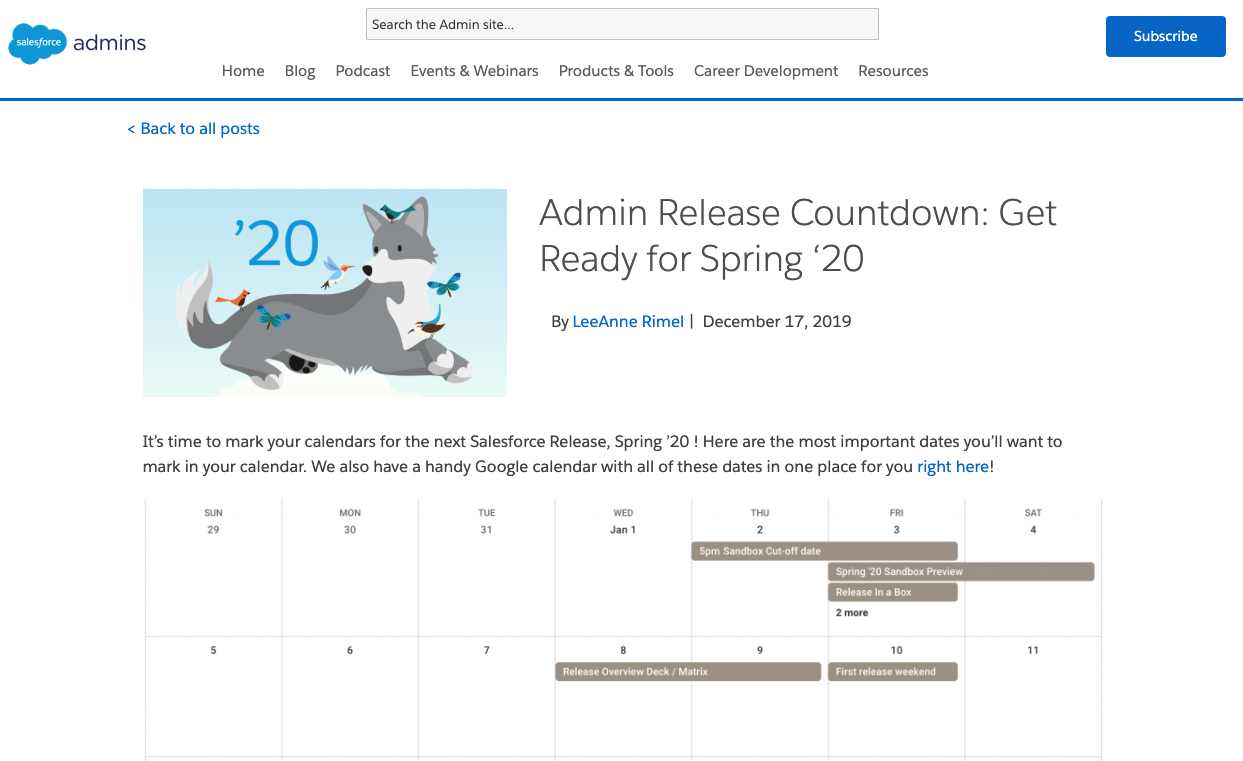Image resolution: width=1243 pixels, height=761 pixels.
Task: Expand the 2 more events link
Action: [x=852, y=613]
